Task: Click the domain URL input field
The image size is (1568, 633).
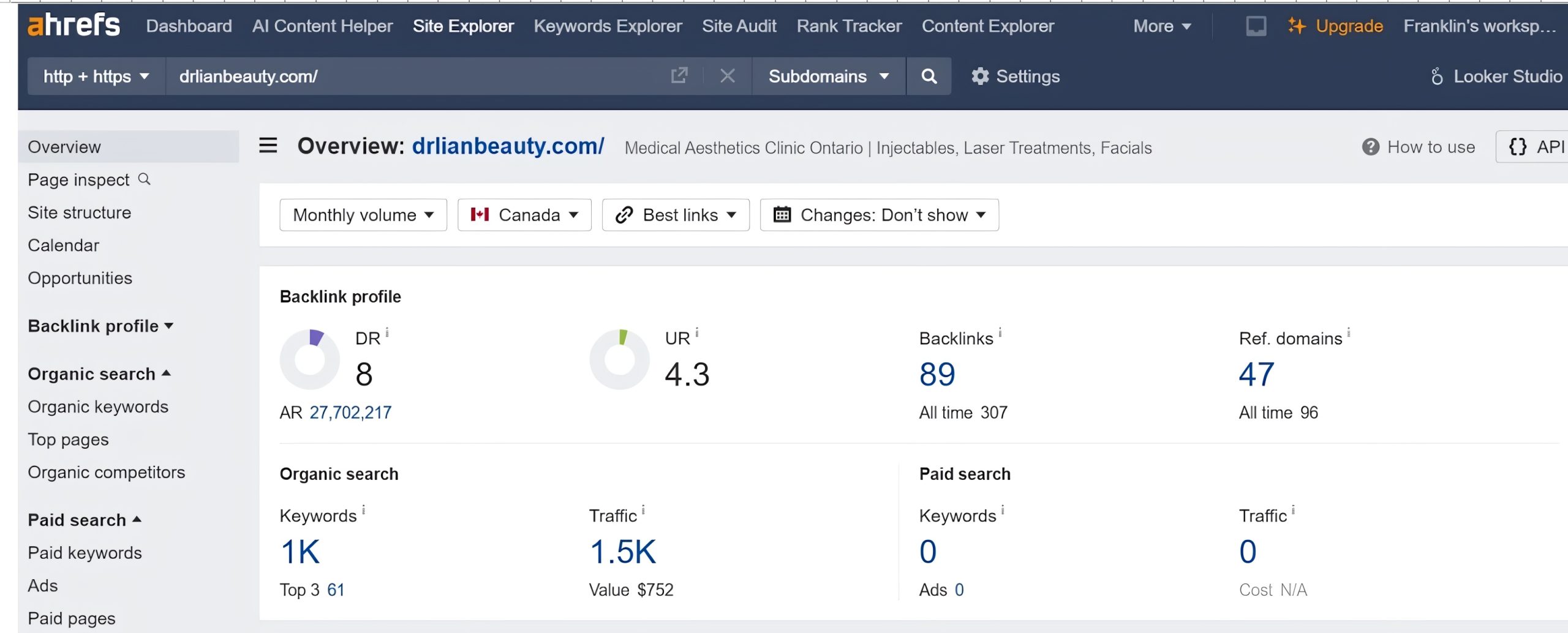Action: [417, 76]
